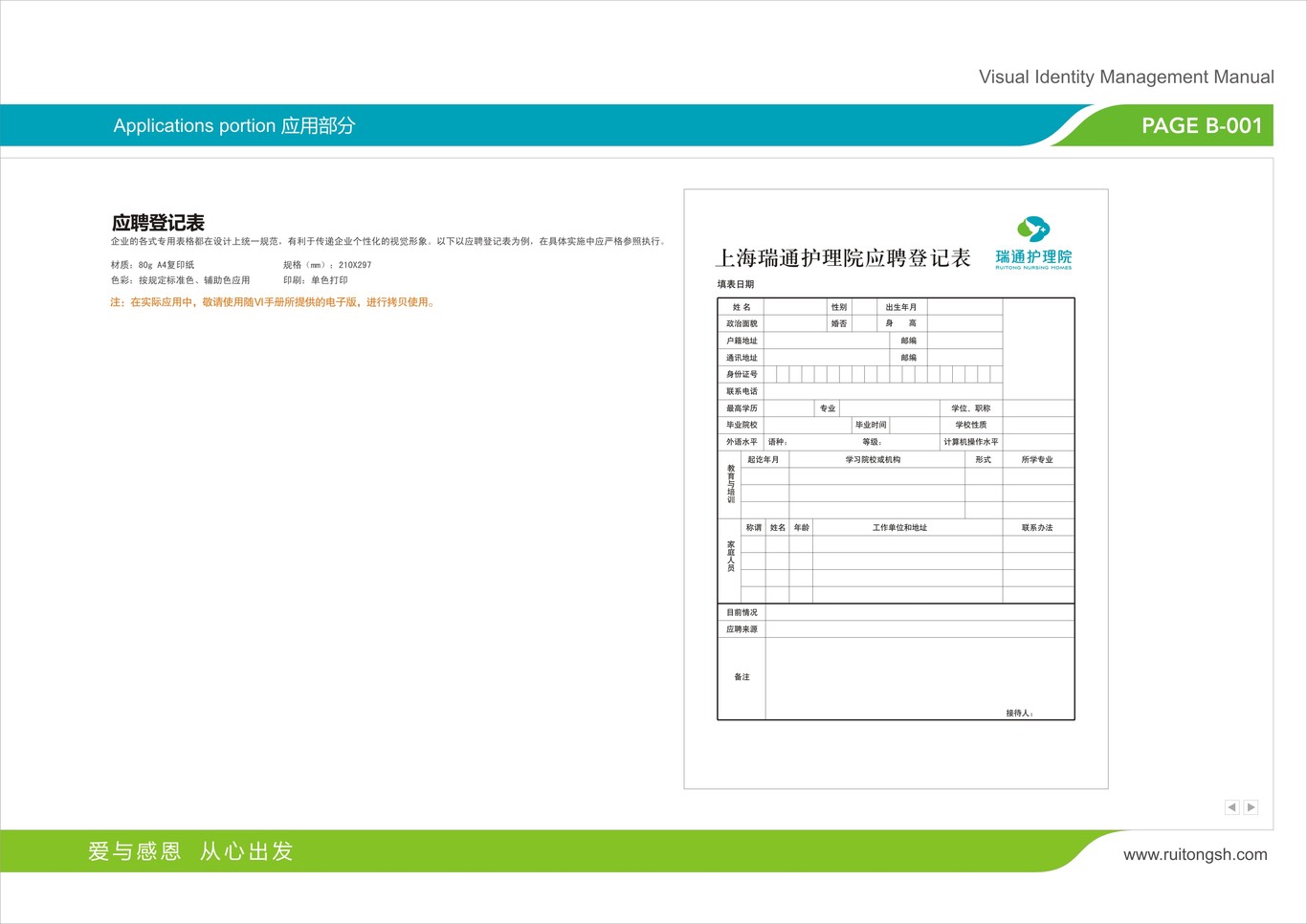Go to the next page arrow
Image resolution: width=1307 pixels, height=924 pixels.
[1251, 807]
